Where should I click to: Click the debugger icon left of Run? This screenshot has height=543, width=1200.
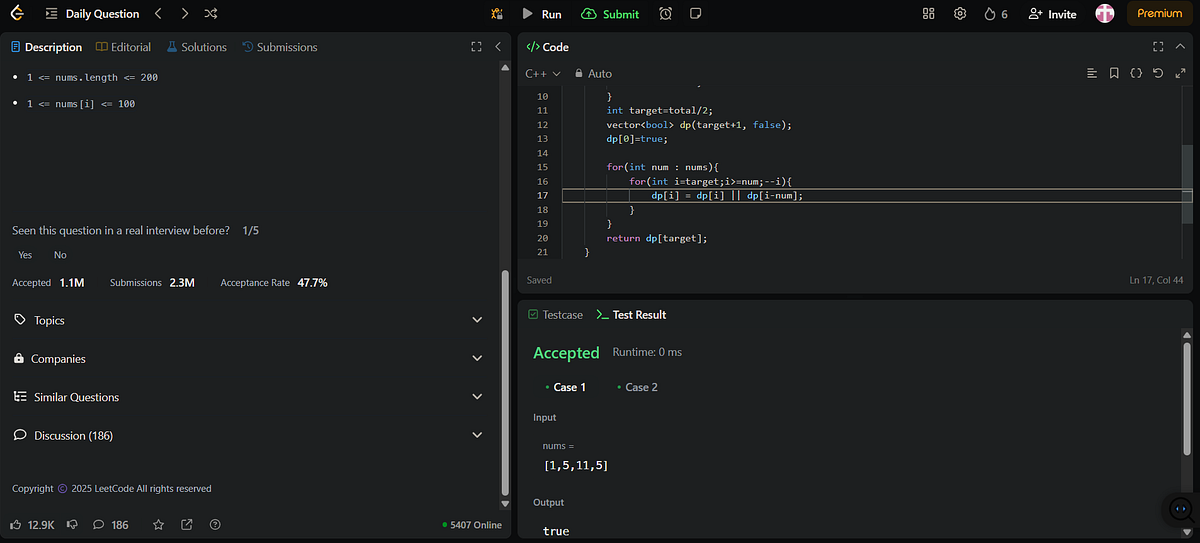point(496,14)
